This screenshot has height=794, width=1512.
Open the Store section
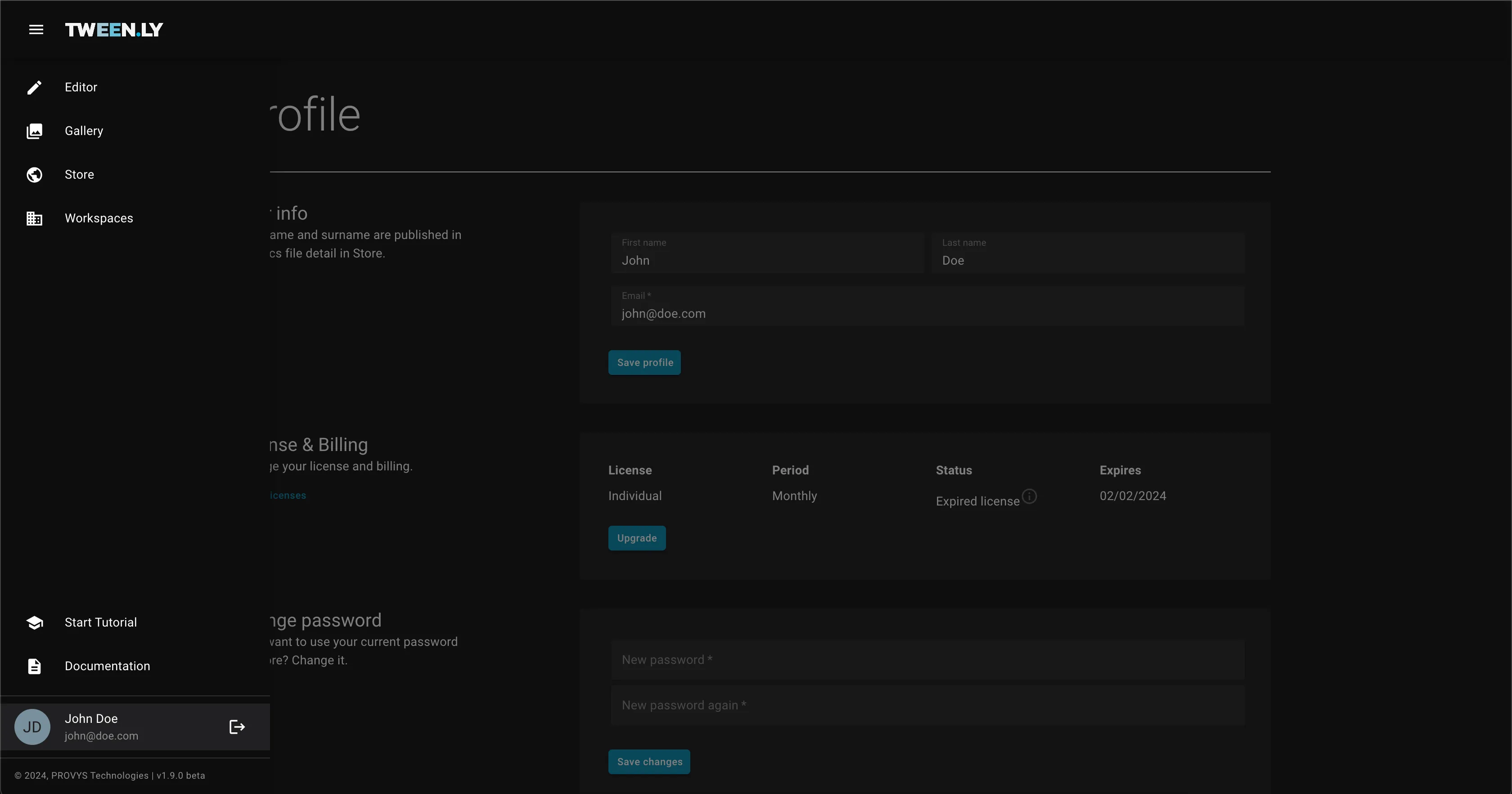[135, 175]
